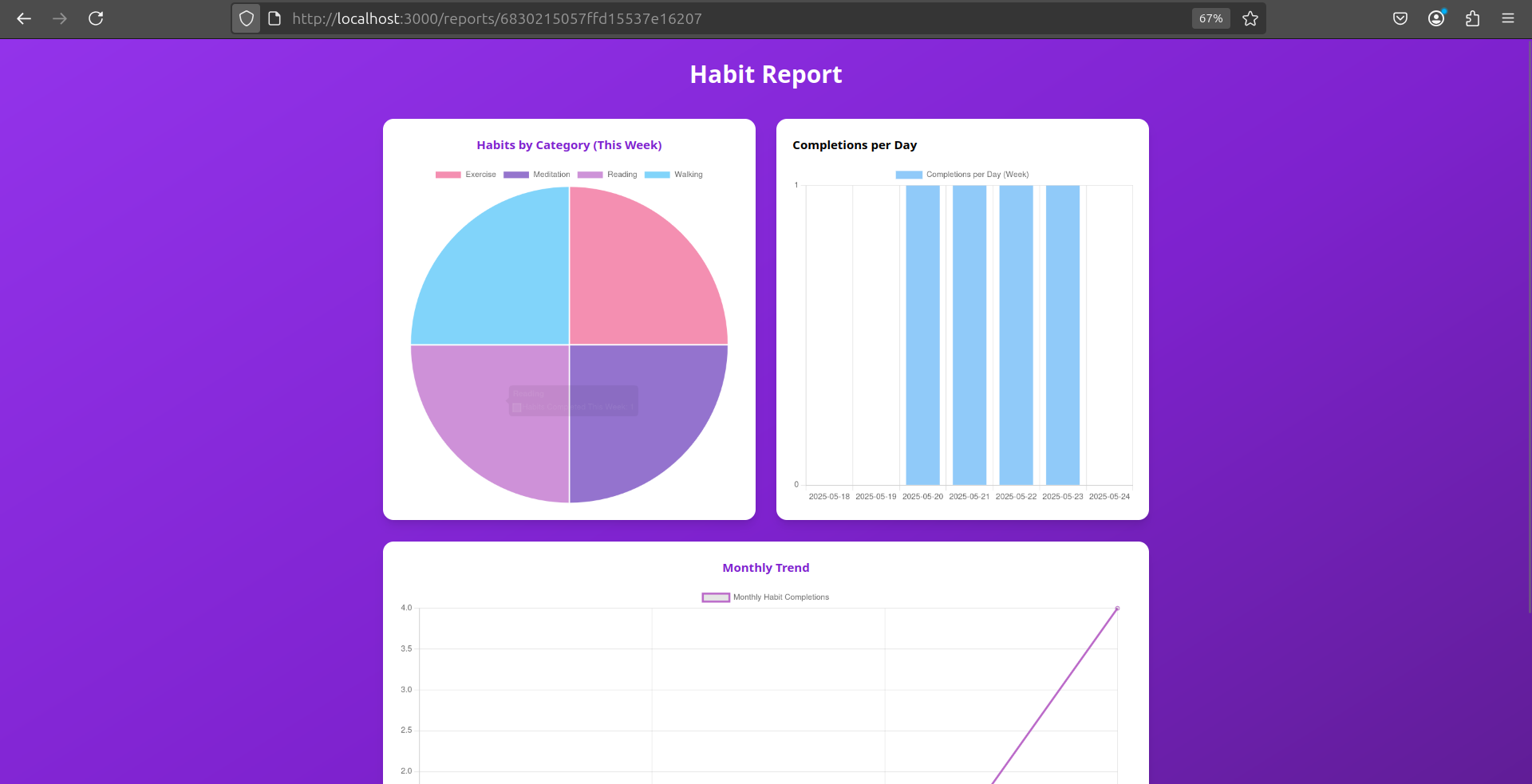Toggle Reading legend in pie chart
The image size is (1532, 784).
(607, 175)
